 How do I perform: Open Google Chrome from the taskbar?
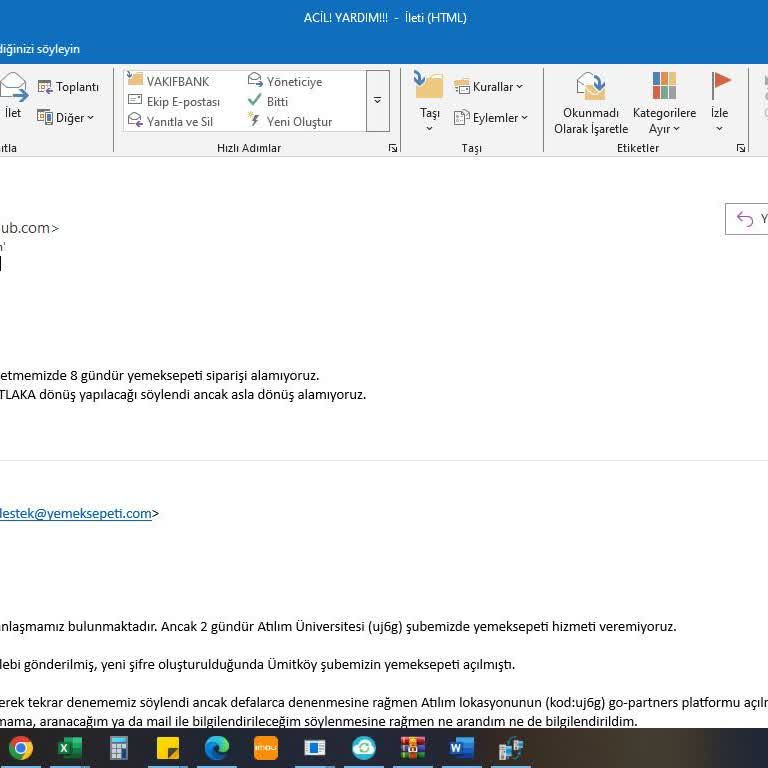click(x=21, y=748)
